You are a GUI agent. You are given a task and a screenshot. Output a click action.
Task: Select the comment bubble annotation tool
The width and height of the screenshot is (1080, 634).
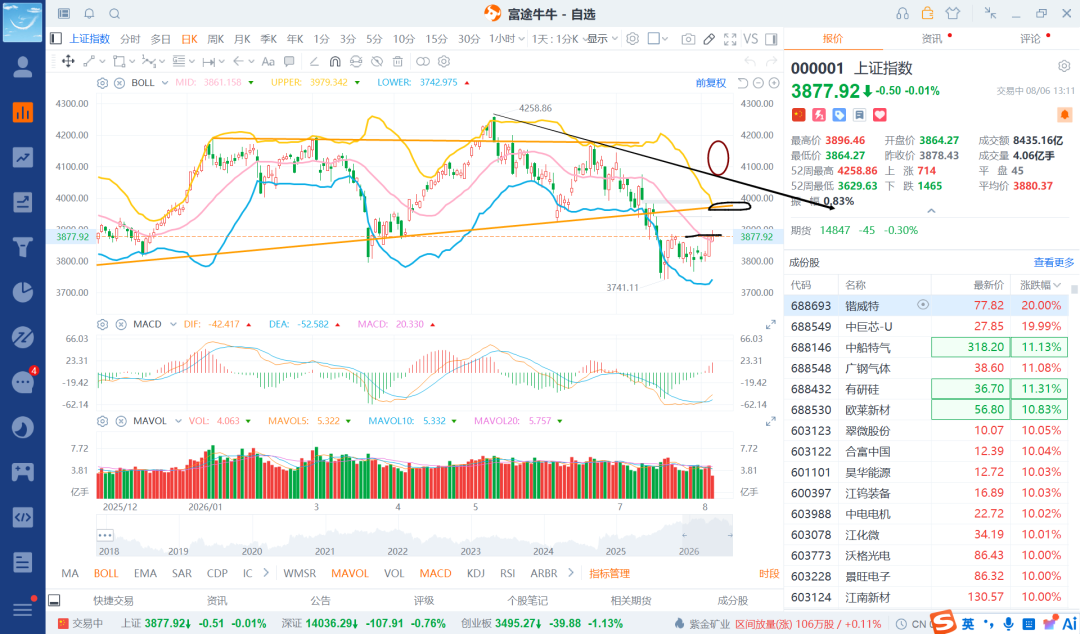coord(289,61)
